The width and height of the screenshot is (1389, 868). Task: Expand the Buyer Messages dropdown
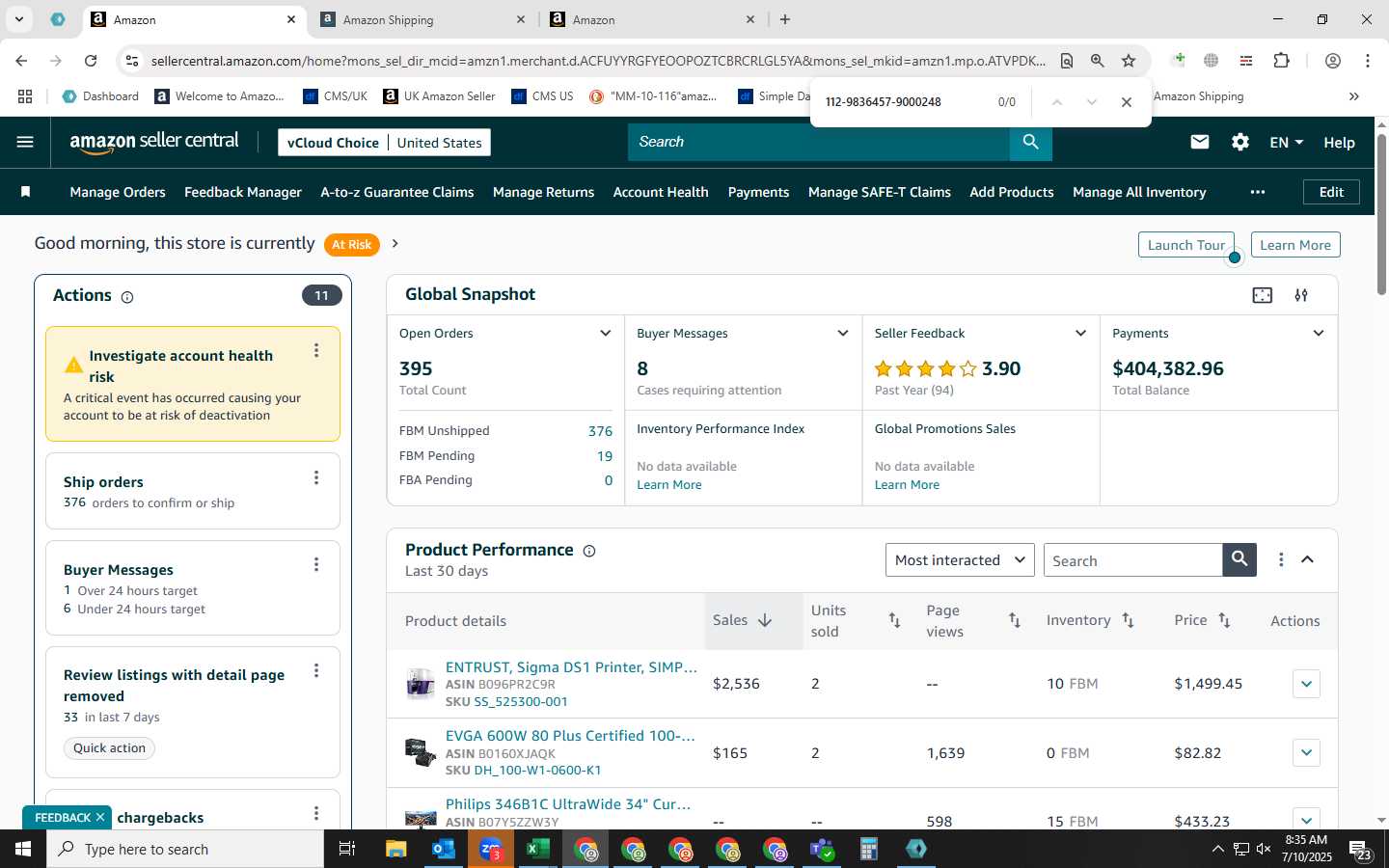pyautogui.click(x=842, y=334)
